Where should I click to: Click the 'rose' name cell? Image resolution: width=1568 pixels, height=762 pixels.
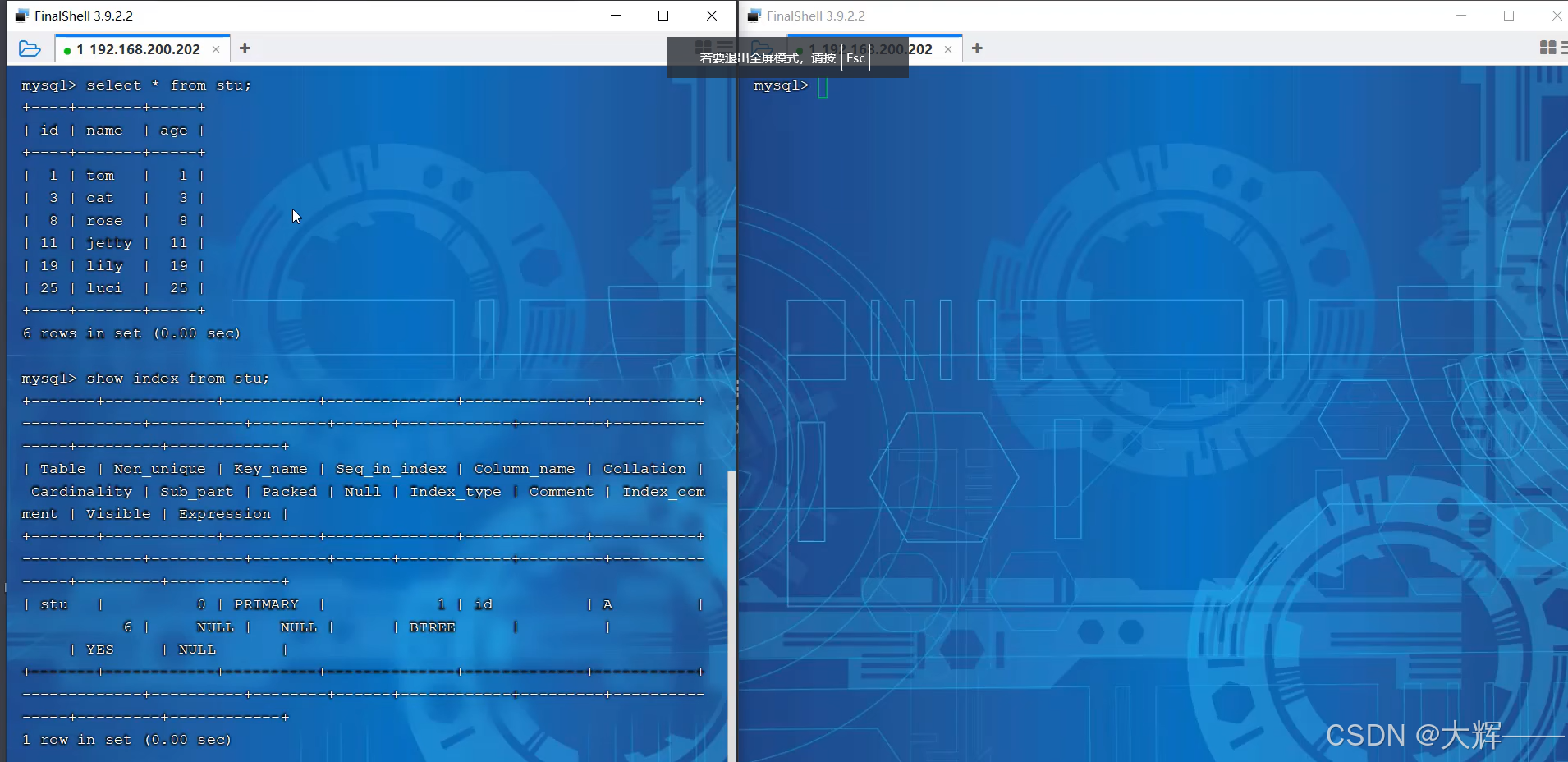tap(104, 221)
